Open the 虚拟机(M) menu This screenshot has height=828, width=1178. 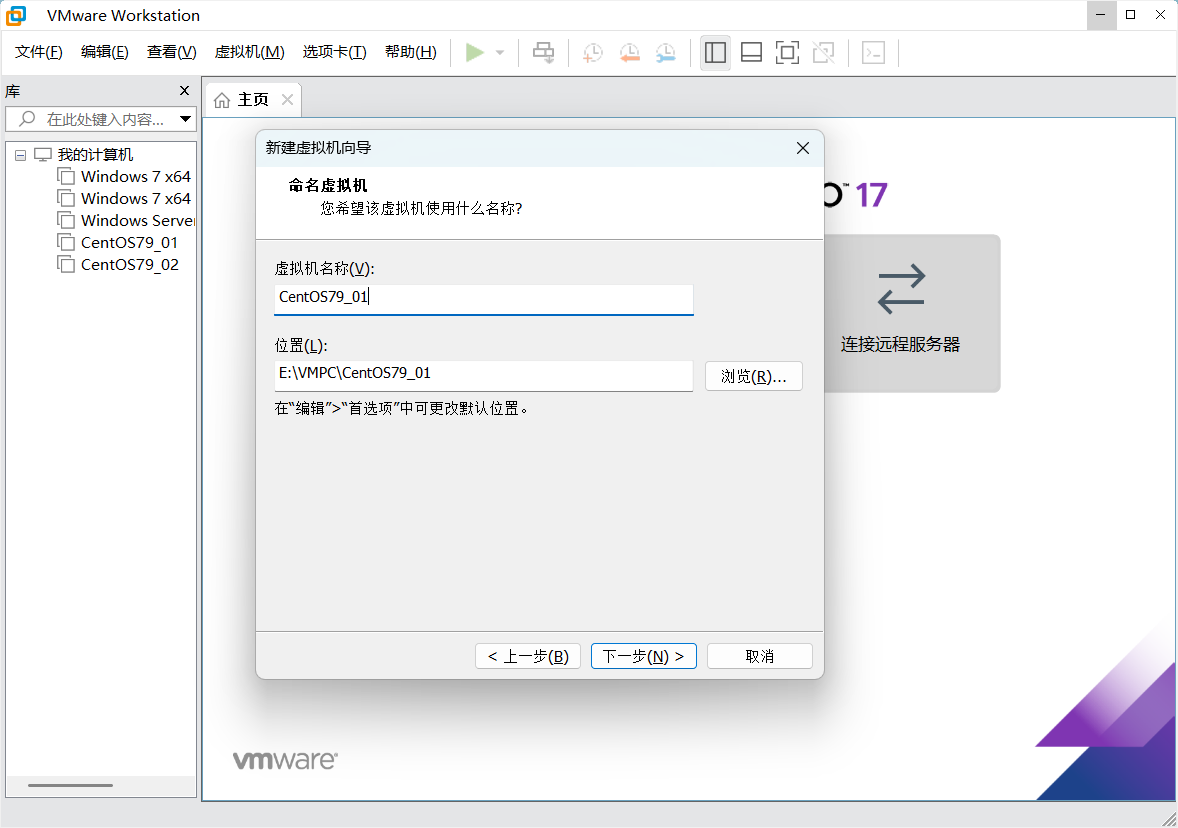[249, 52]
